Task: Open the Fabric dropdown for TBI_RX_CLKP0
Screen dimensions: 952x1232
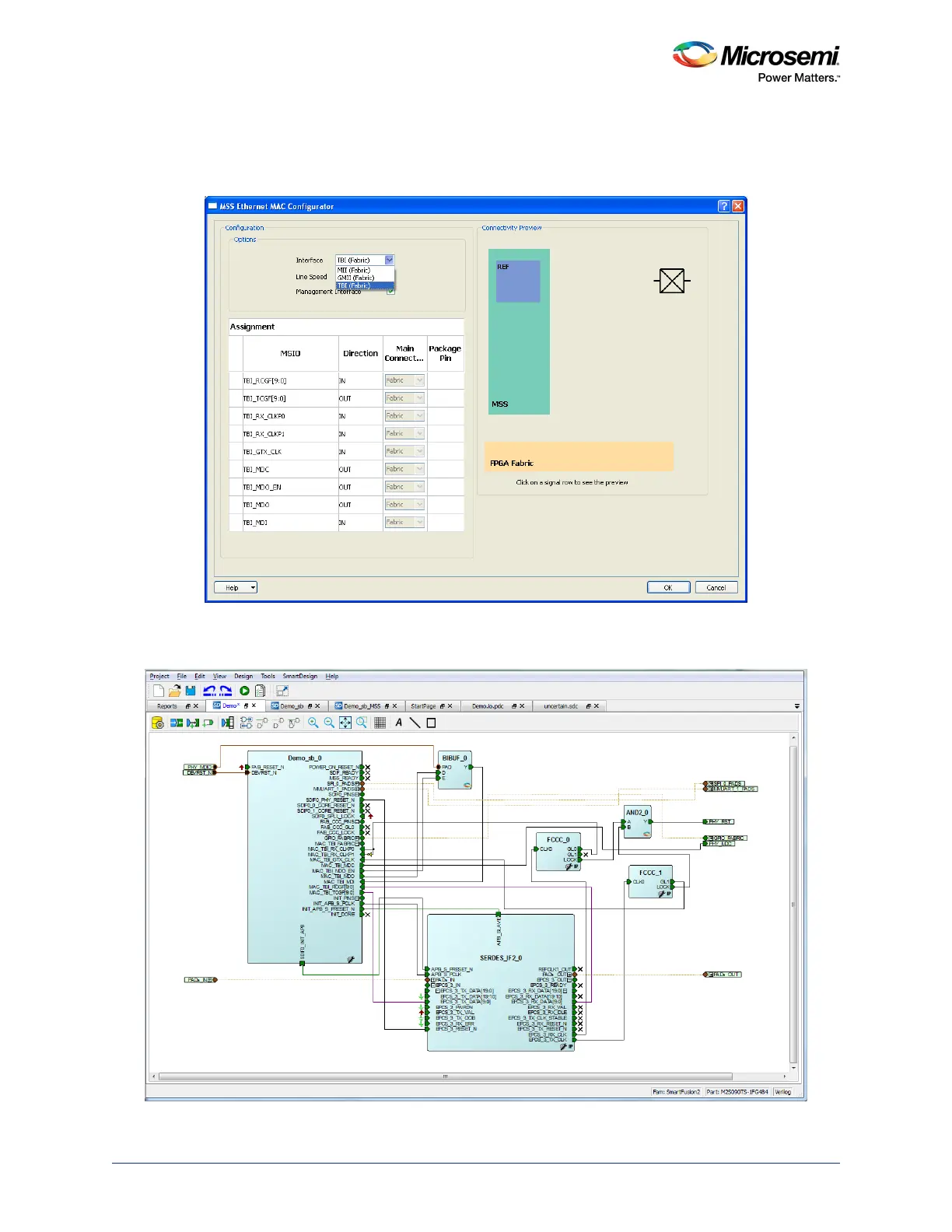Action: (419, 416)
